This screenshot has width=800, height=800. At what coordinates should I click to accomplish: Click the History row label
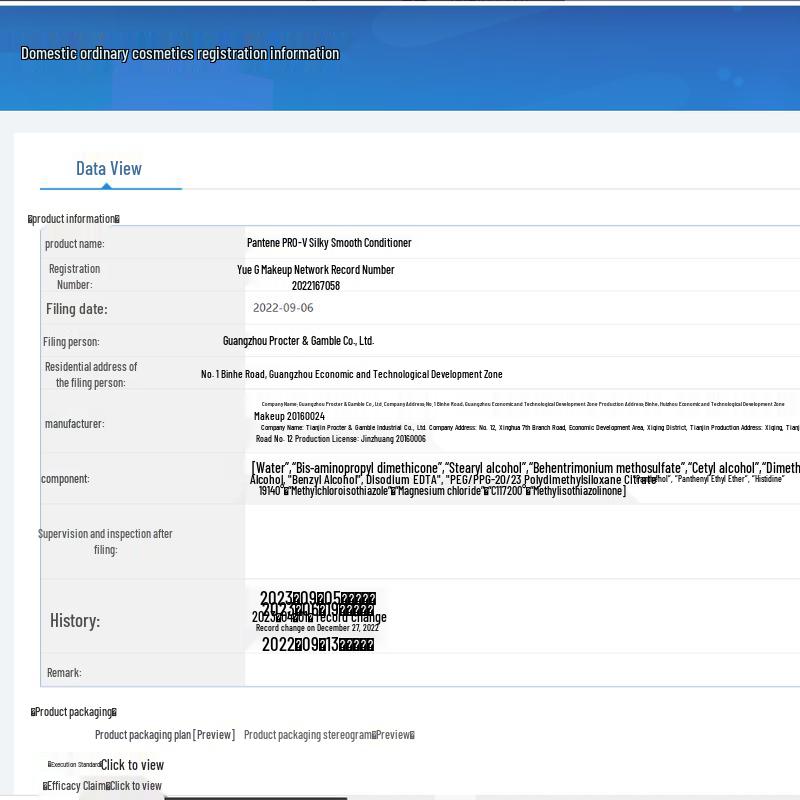point(75,621)
